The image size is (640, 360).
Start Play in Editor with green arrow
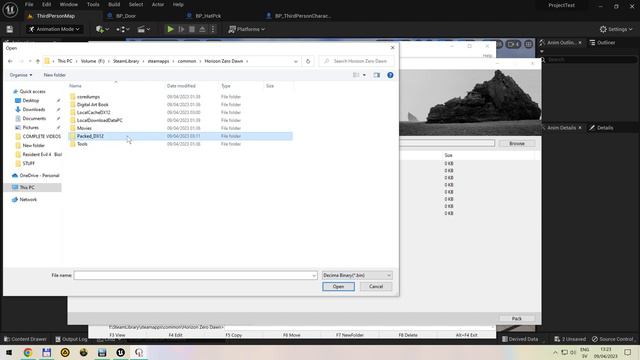coord(170,29)
